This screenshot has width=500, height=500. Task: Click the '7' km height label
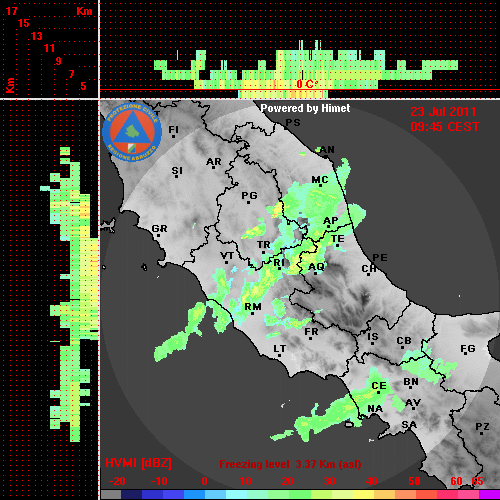(x=71, y=74)
